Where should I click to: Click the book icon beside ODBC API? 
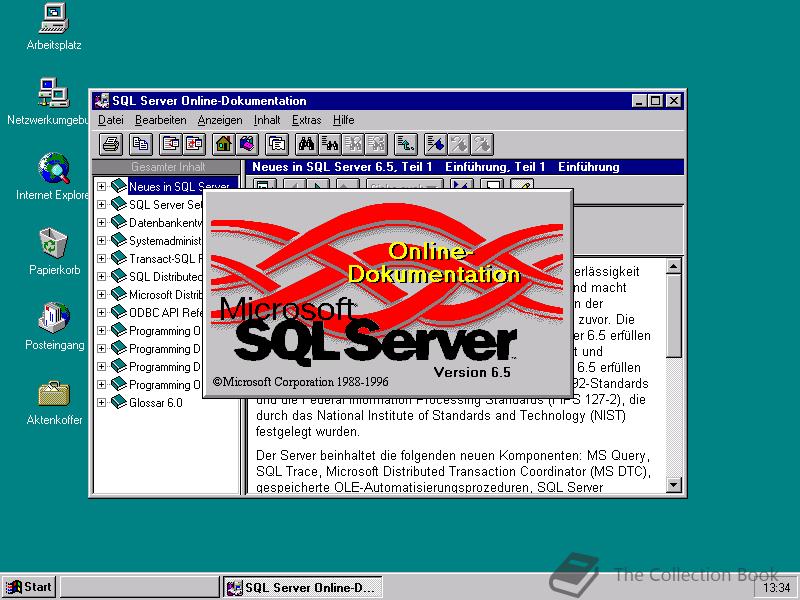118,312
